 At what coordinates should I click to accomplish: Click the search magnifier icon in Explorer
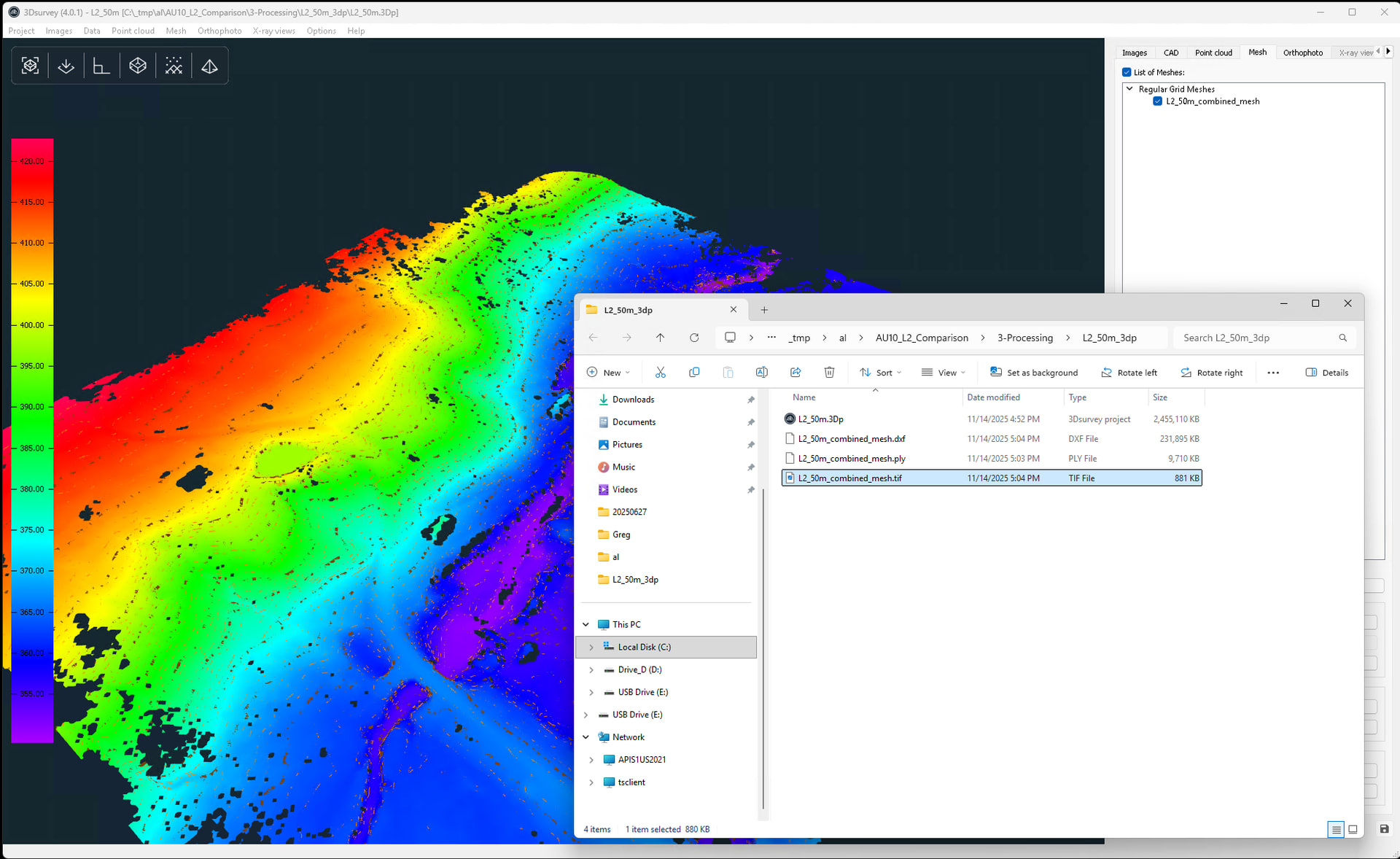1342,338
